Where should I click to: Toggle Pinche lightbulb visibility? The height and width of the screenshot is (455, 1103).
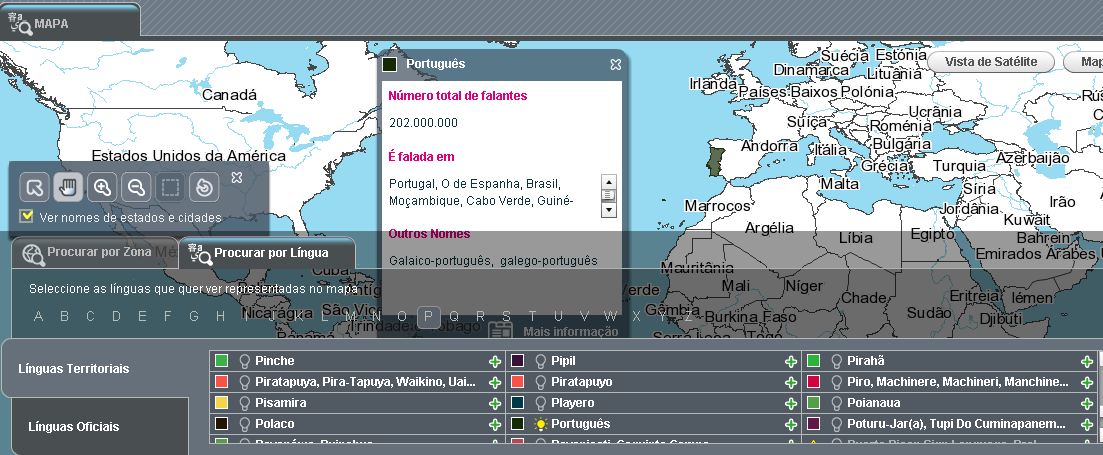(245, 361)
